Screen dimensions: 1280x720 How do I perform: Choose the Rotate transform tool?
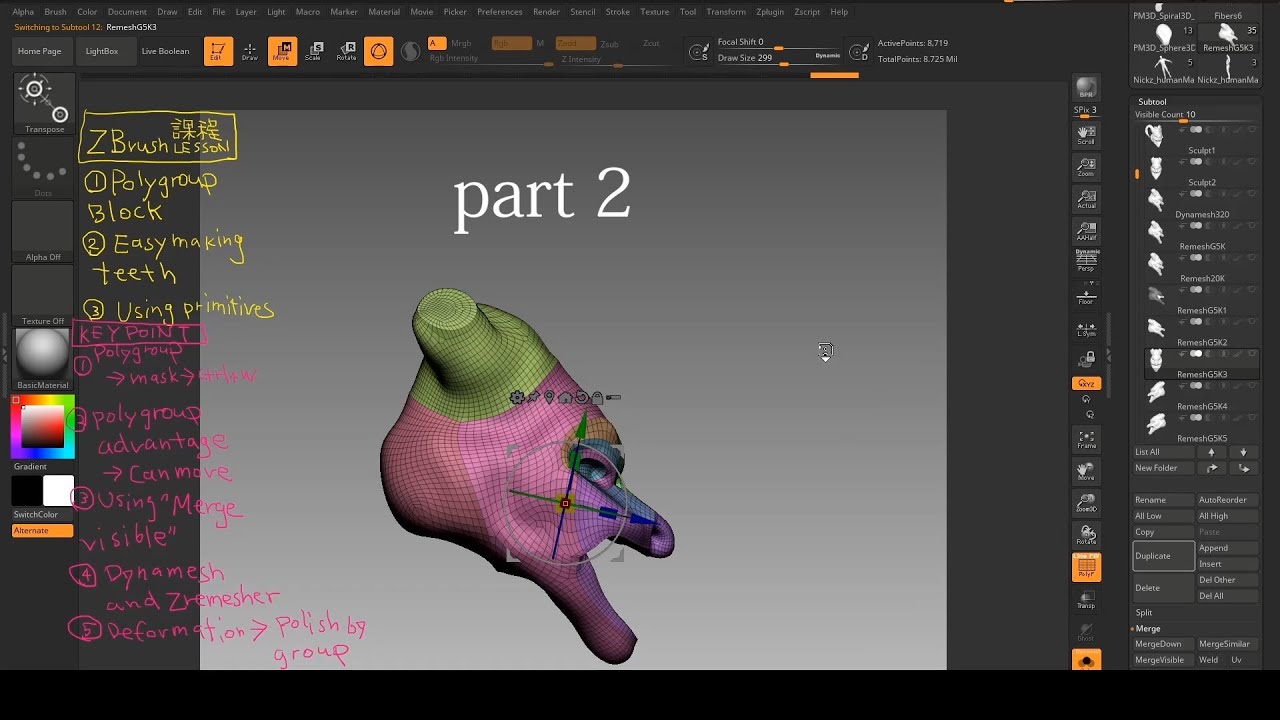pos(346,51)
